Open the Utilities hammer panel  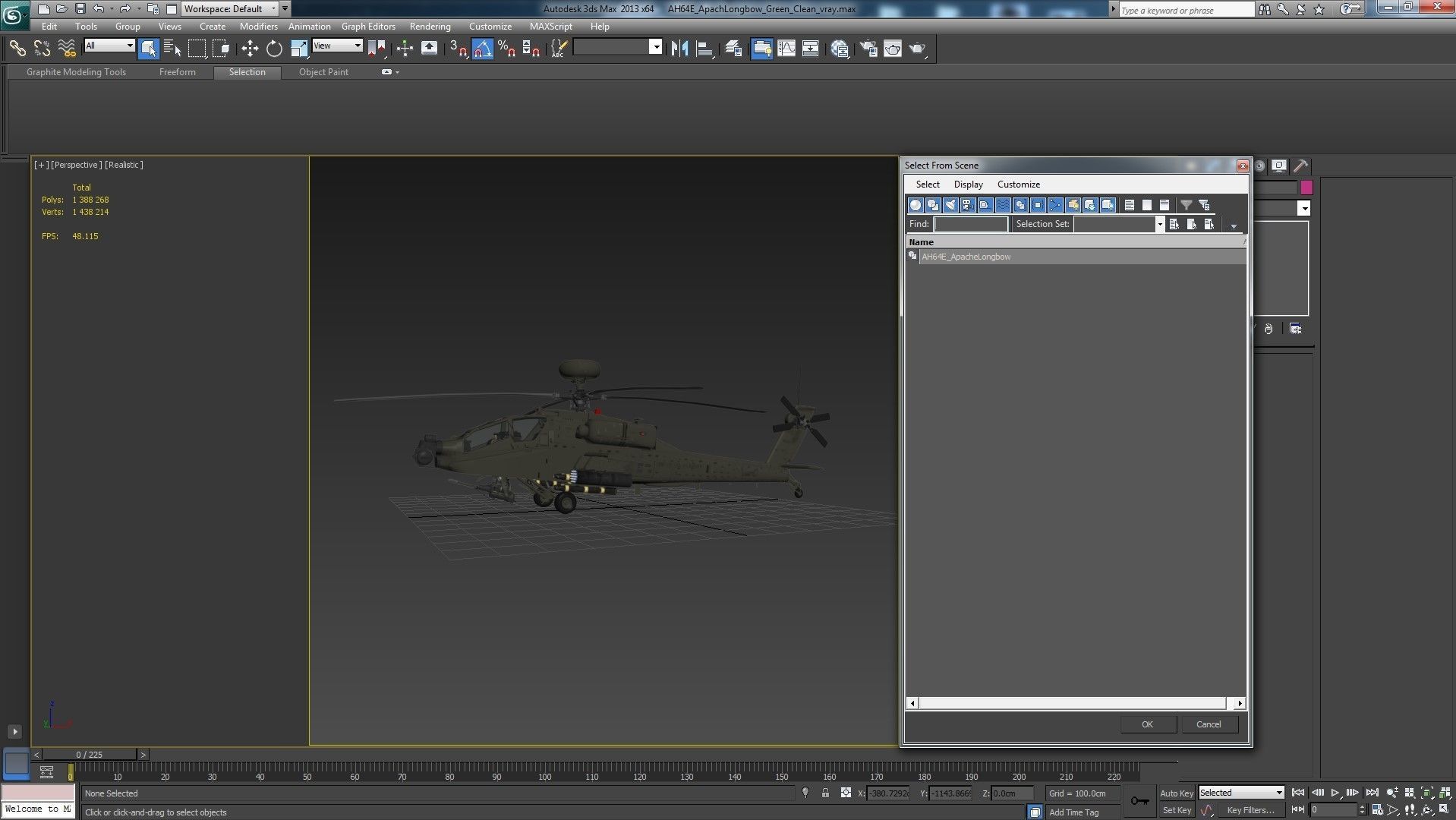pyautogui.click(x=1301, y=166)
